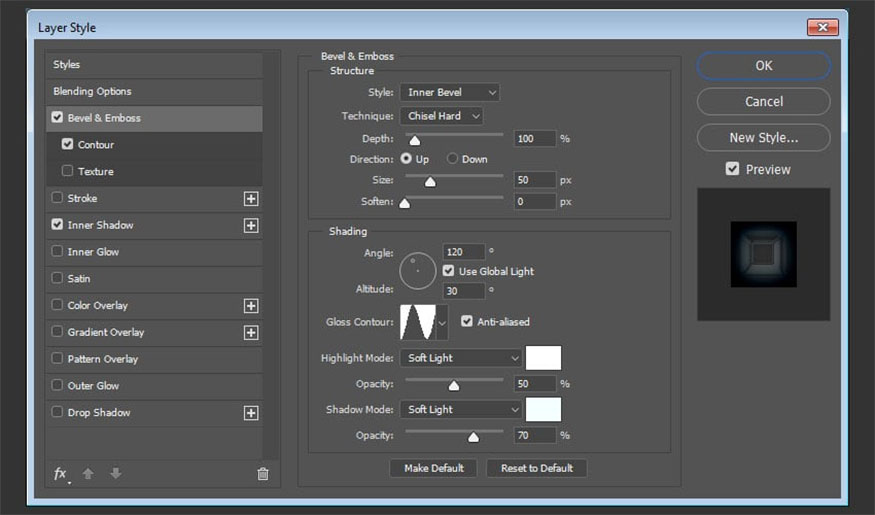This screenshot has height=515, width=875.
Task: Click the move effect up arrow
Action: (88, 474)
